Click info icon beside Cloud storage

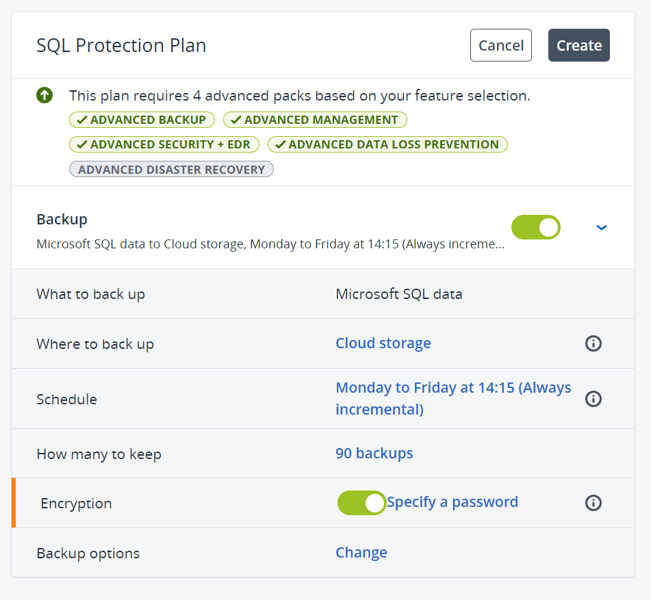coord(593,344)
